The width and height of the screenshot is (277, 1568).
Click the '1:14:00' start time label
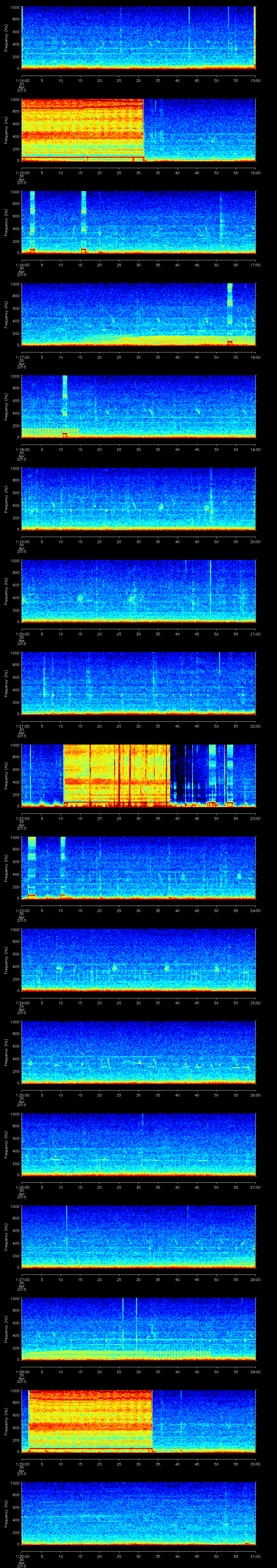pos(22,80)
